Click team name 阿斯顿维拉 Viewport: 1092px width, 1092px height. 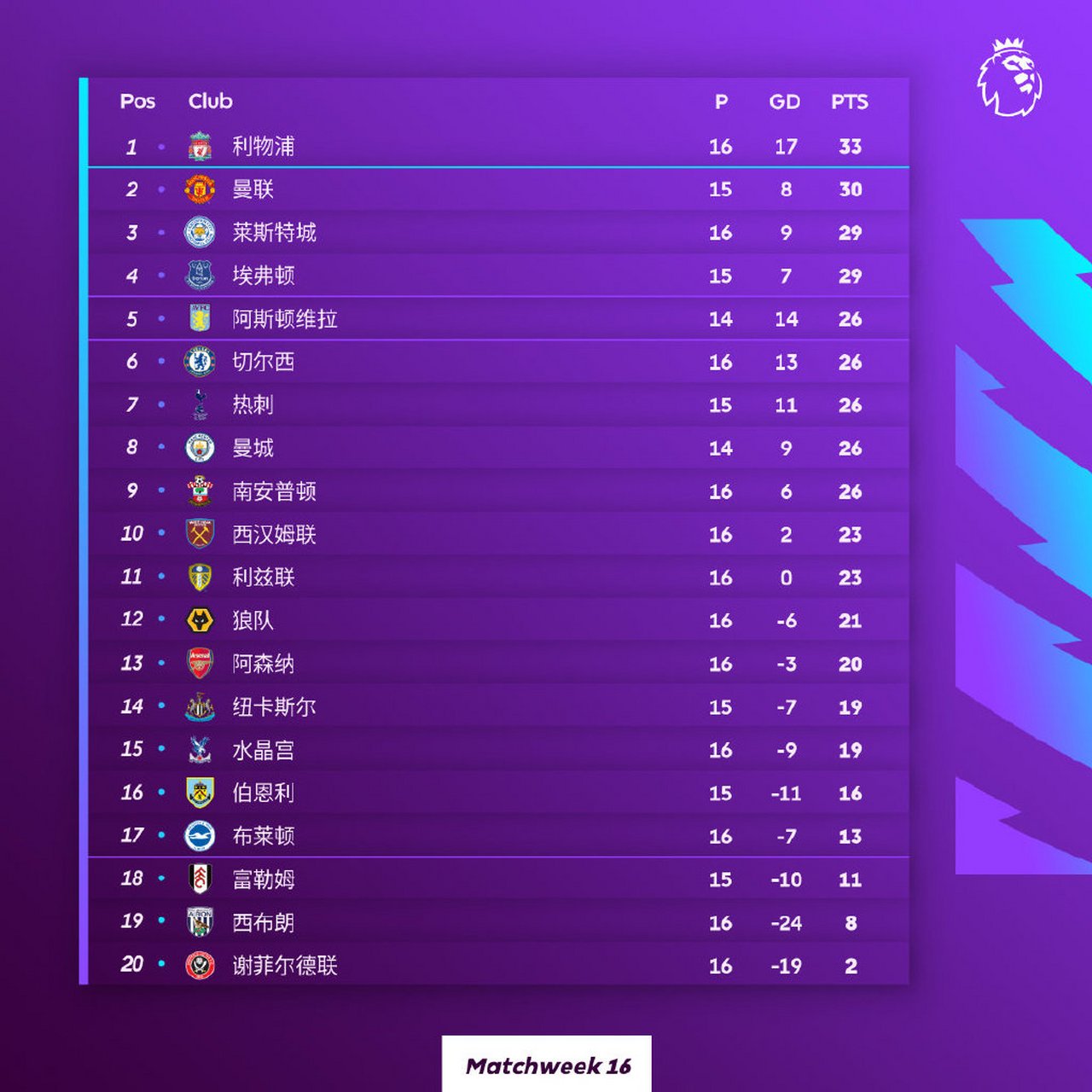(x=285, y=319)
